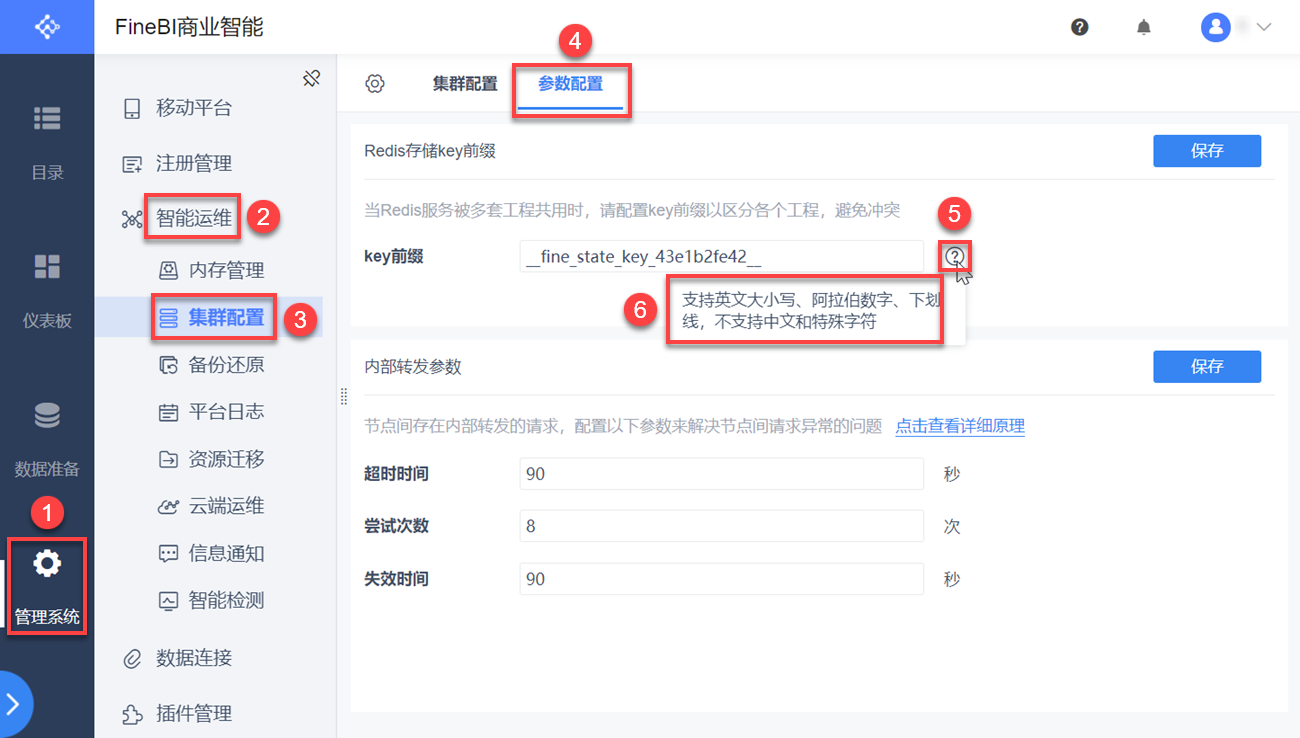The image size is (1300, 738).
Task: Expand the blue side arrow button
Action: click(14, 704)
